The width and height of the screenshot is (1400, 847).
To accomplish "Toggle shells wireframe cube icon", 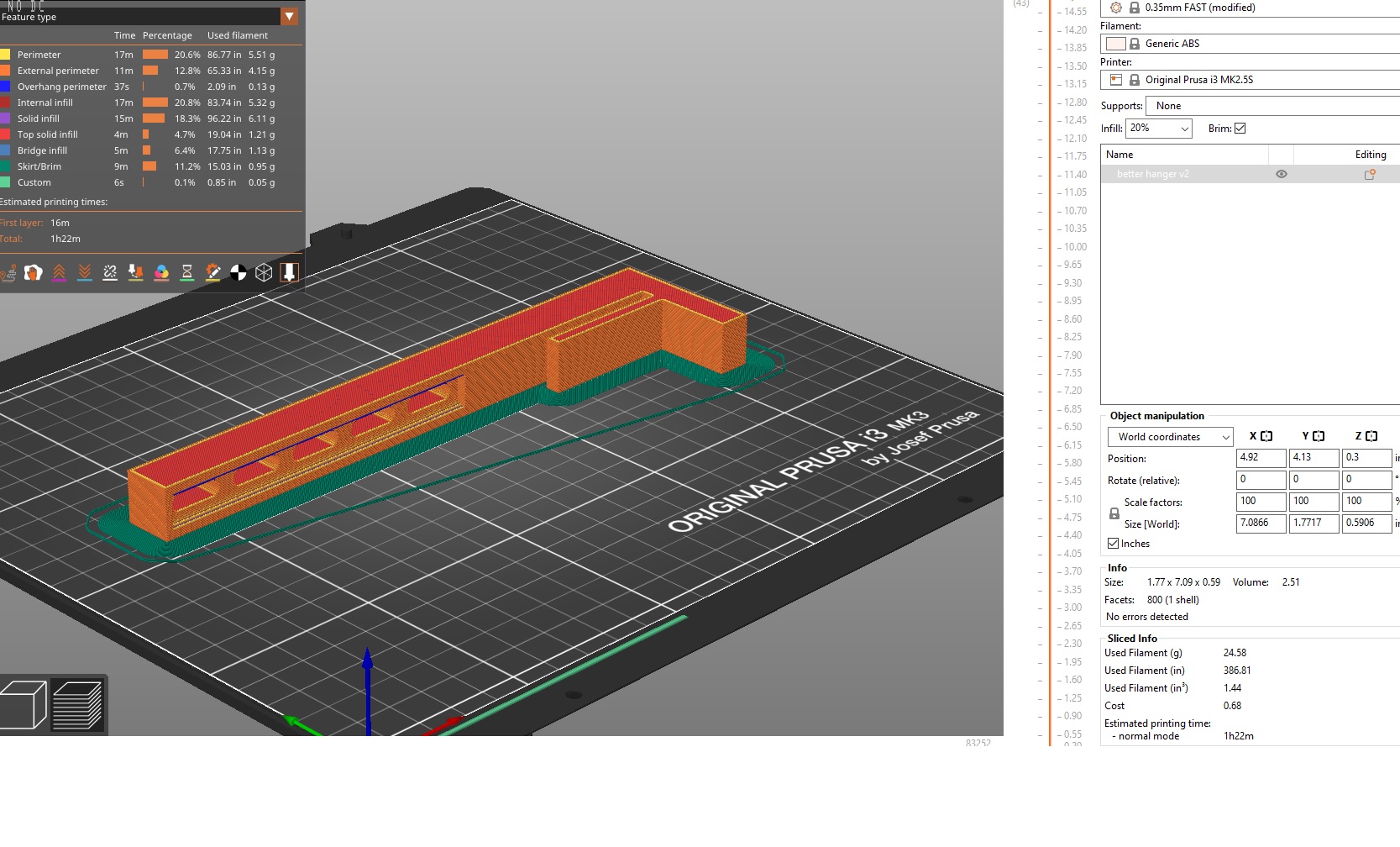I will (264, 272).
